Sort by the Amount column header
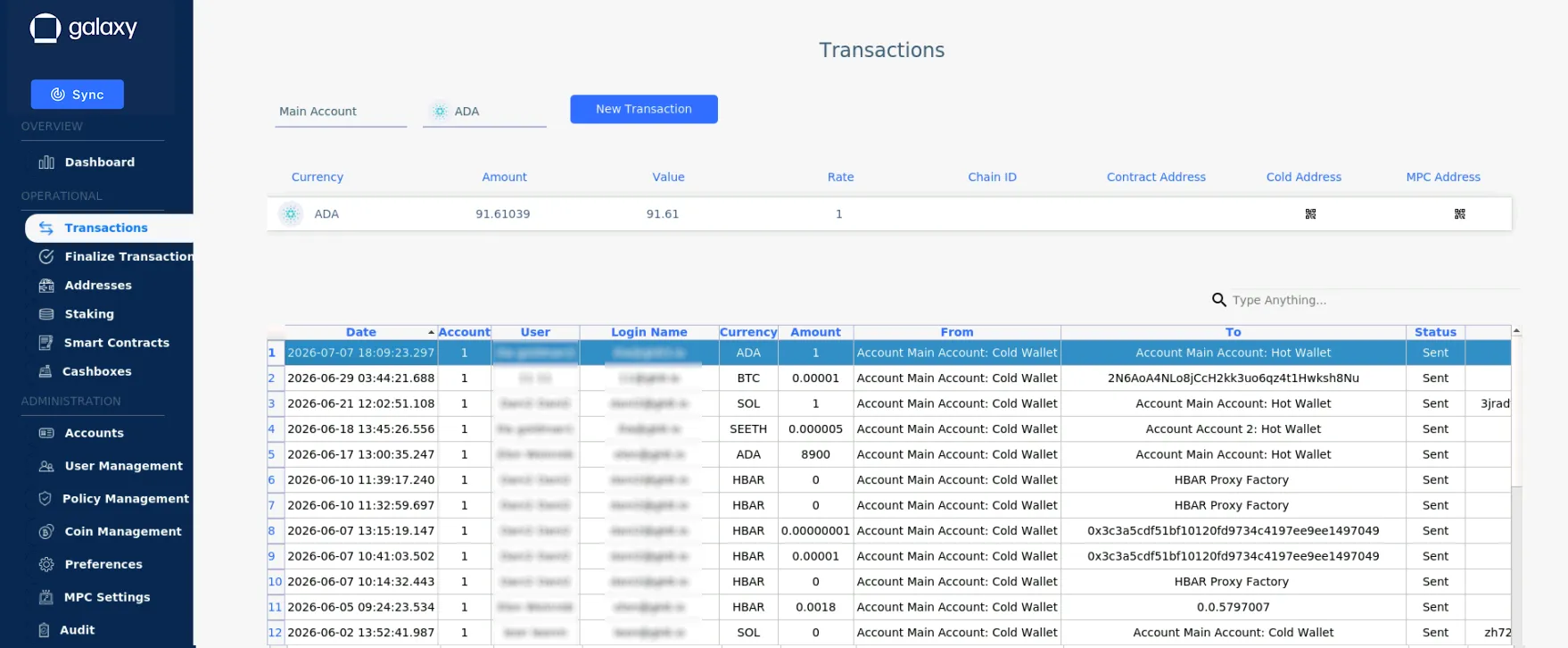This screenshot has height=648, width=1568. pos(815,332)
